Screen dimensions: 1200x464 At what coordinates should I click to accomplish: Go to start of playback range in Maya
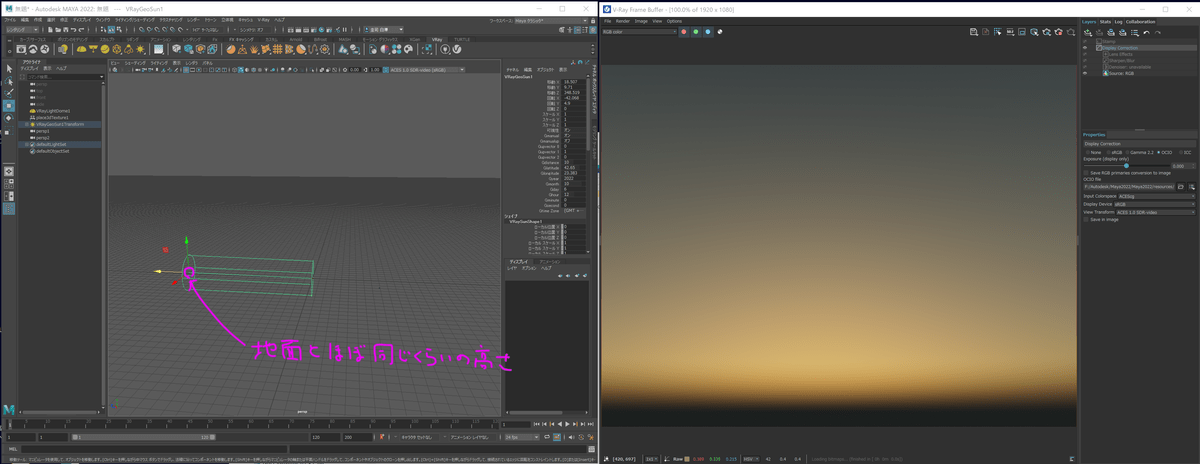pyautogui.click(x=537, y=424)
